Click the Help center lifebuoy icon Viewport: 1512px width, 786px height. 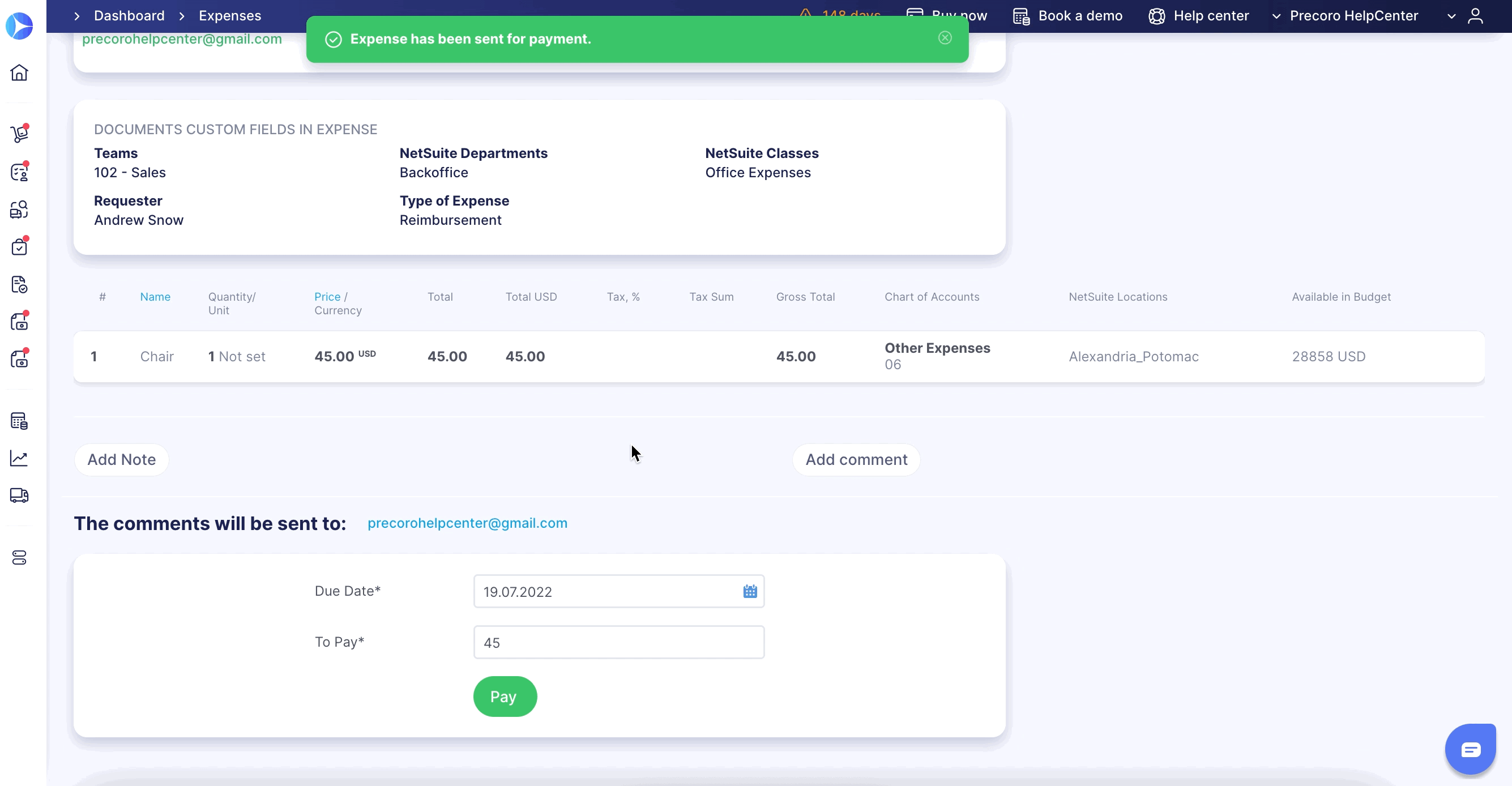point(1156,16)
